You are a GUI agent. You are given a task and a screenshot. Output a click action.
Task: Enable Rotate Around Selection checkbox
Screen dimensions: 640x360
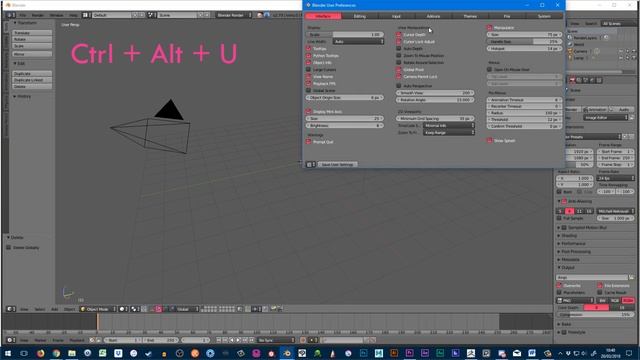coord(399,62)
